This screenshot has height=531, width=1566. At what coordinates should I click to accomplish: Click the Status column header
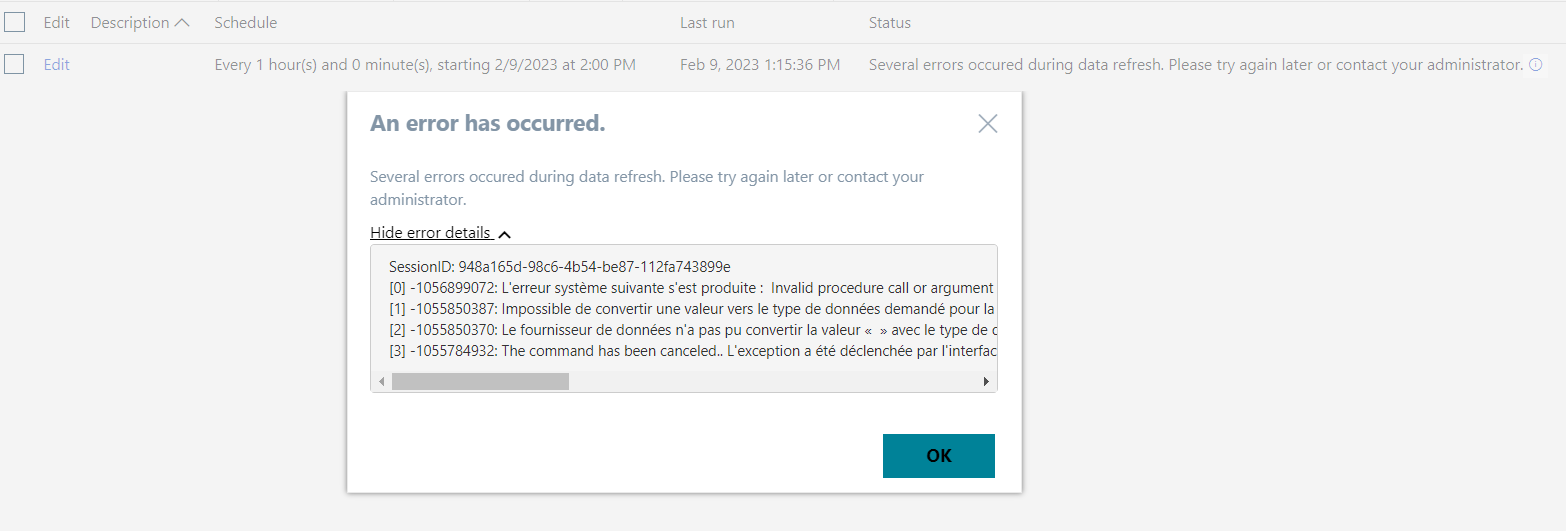[x=890, y=22]
